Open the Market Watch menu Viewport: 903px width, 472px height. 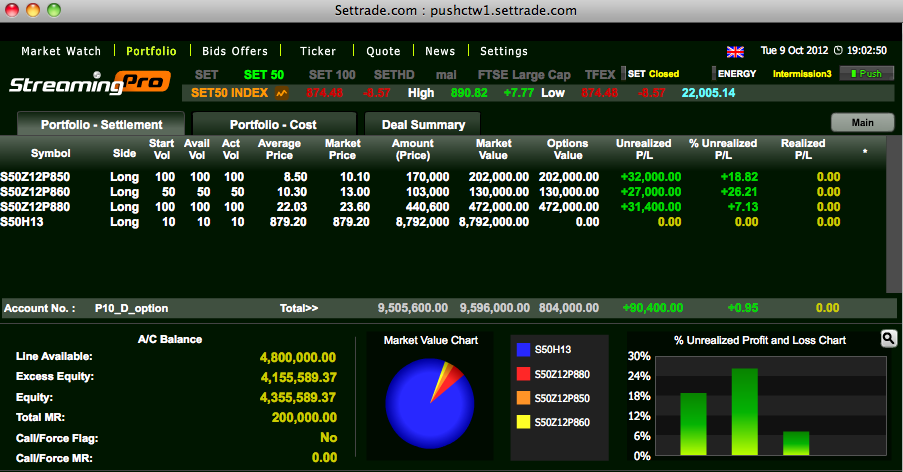pyautogui.click(x=61, y=51)
